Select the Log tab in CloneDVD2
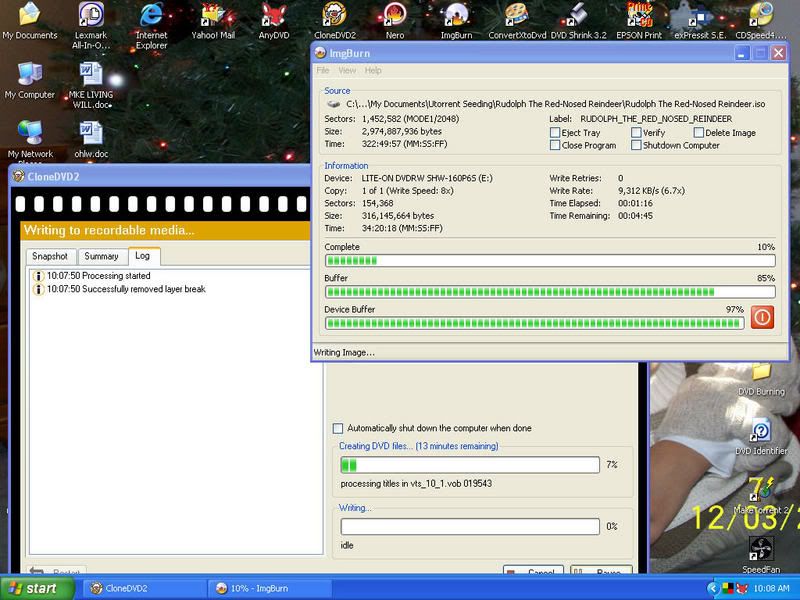Viewport: 800px width, 600px height. click(143, 256)
